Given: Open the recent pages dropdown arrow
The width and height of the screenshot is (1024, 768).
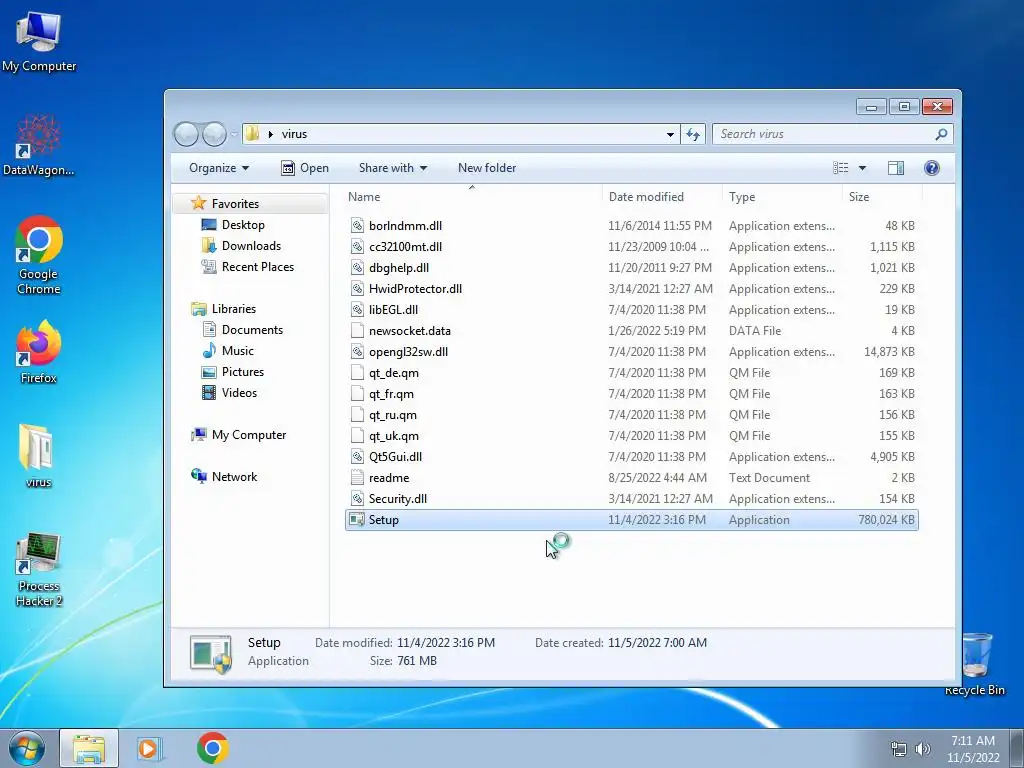Looking at the screenshot, I should [x=234, y=135].
